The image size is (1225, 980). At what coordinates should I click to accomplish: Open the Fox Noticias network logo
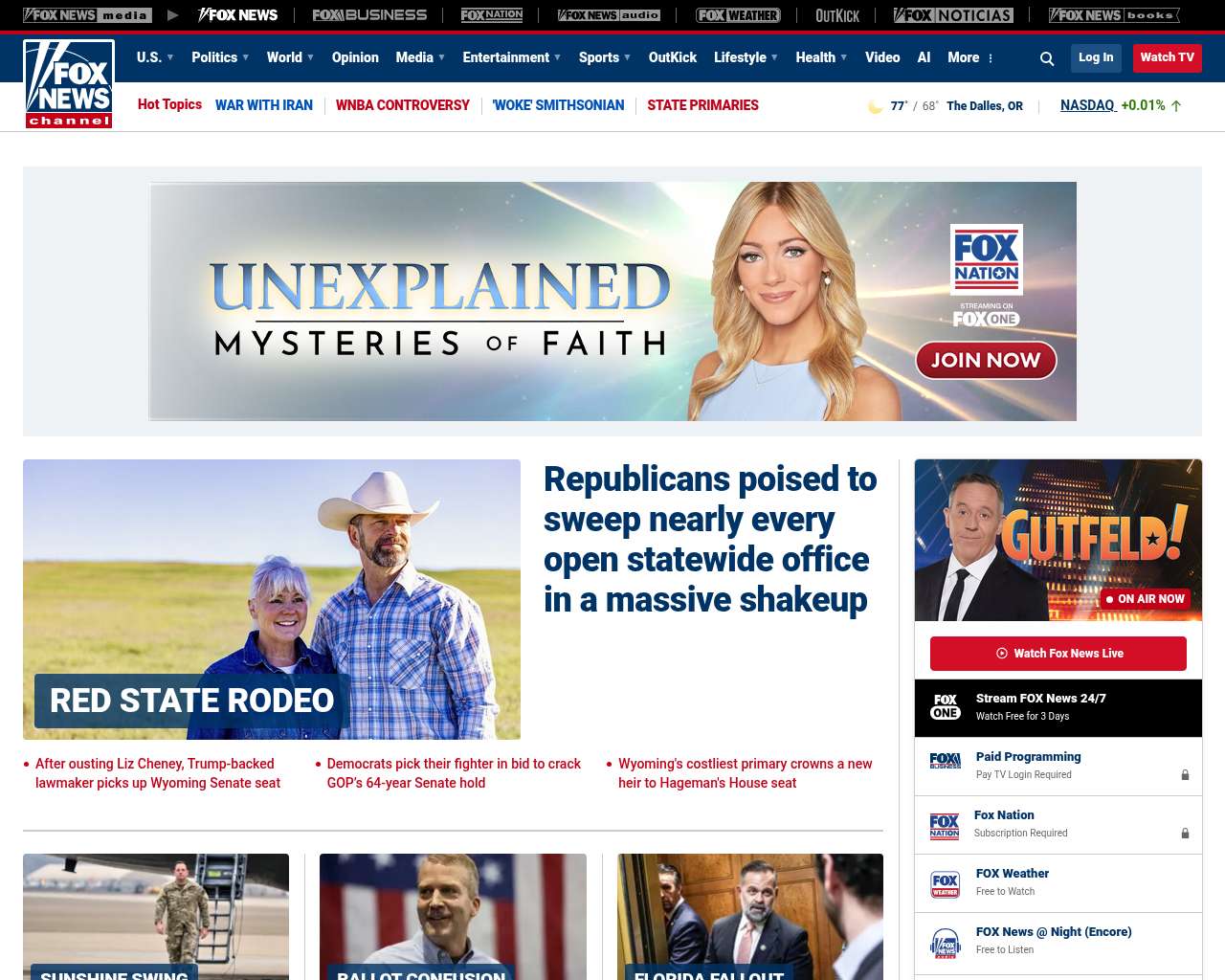[x=953, y=15]
